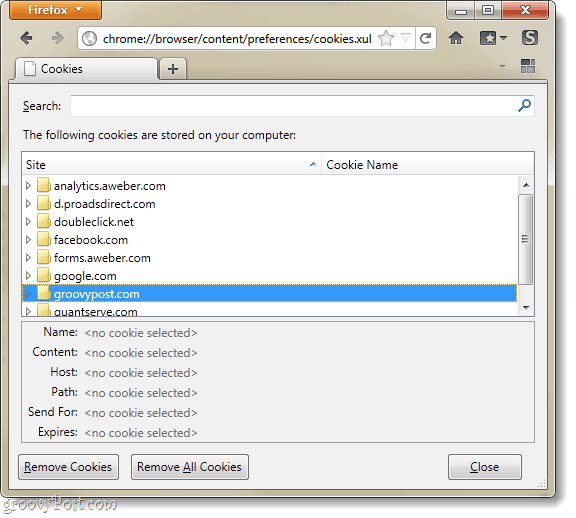The width and height of the screenshot is (576, 518).
Task: Minimize the Firefox window
Action: [x=461, y=11]
